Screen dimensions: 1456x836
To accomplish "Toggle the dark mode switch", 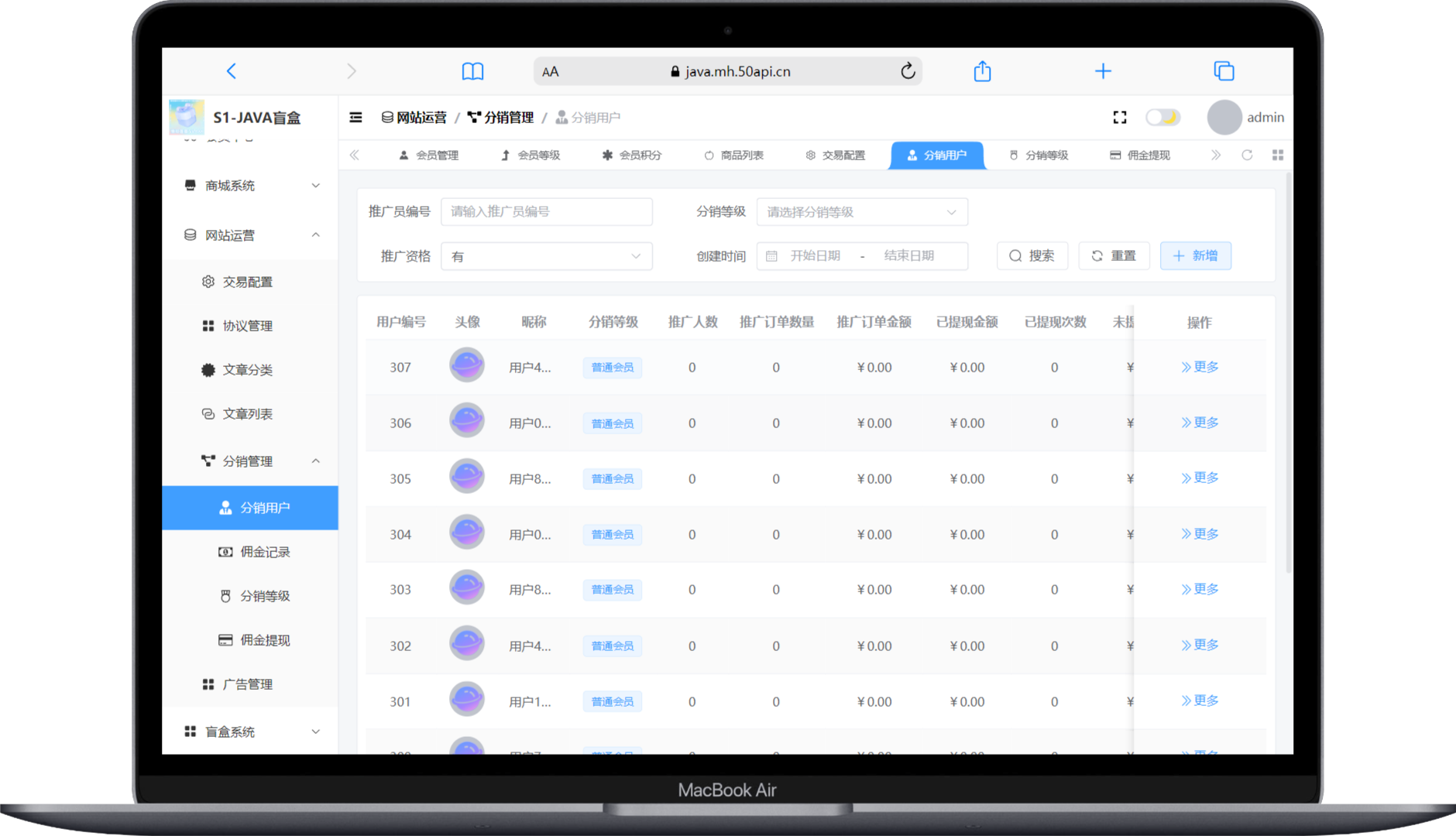I will pyautogui.click(x=1162, y=118).
